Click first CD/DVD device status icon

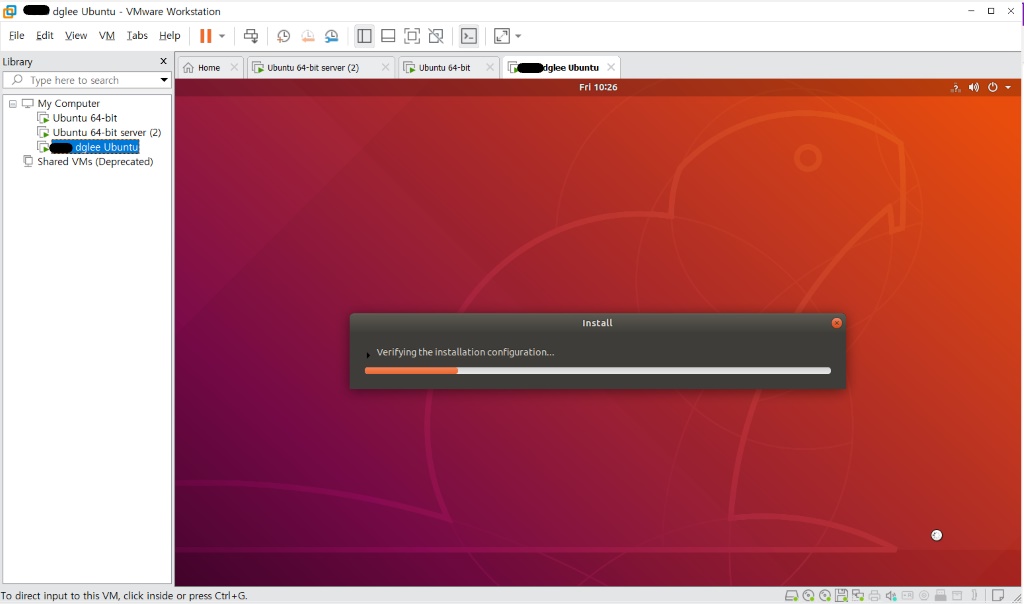coord(808,595)
